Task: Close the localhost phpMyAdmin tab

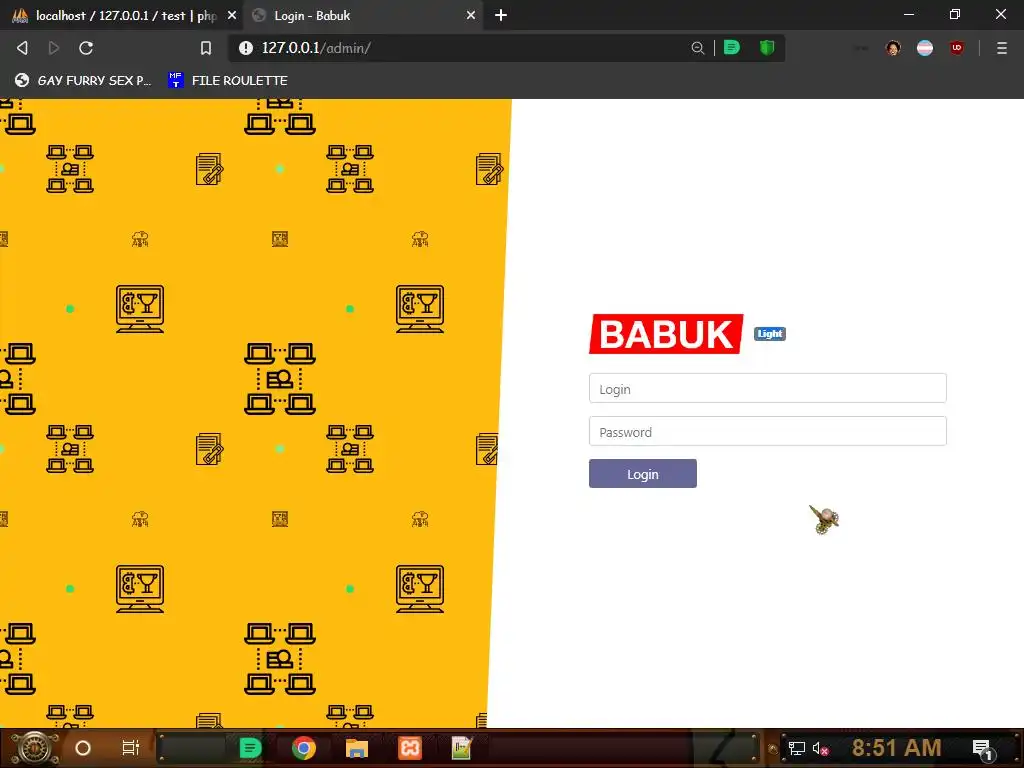Action: (x=232, y=15)
